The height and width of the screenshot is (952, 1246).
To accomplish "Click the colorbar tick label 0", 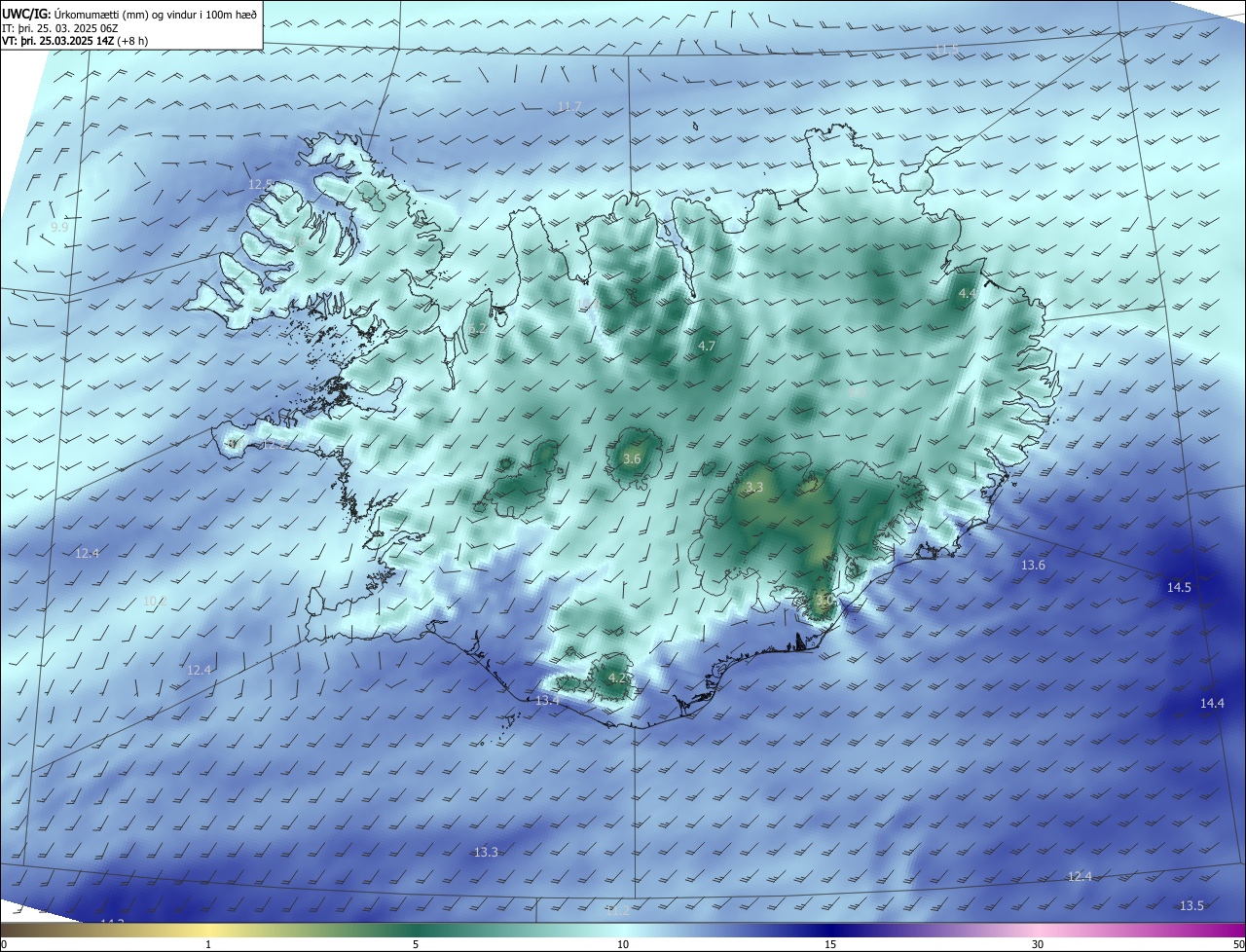I will tap(4, 944).
